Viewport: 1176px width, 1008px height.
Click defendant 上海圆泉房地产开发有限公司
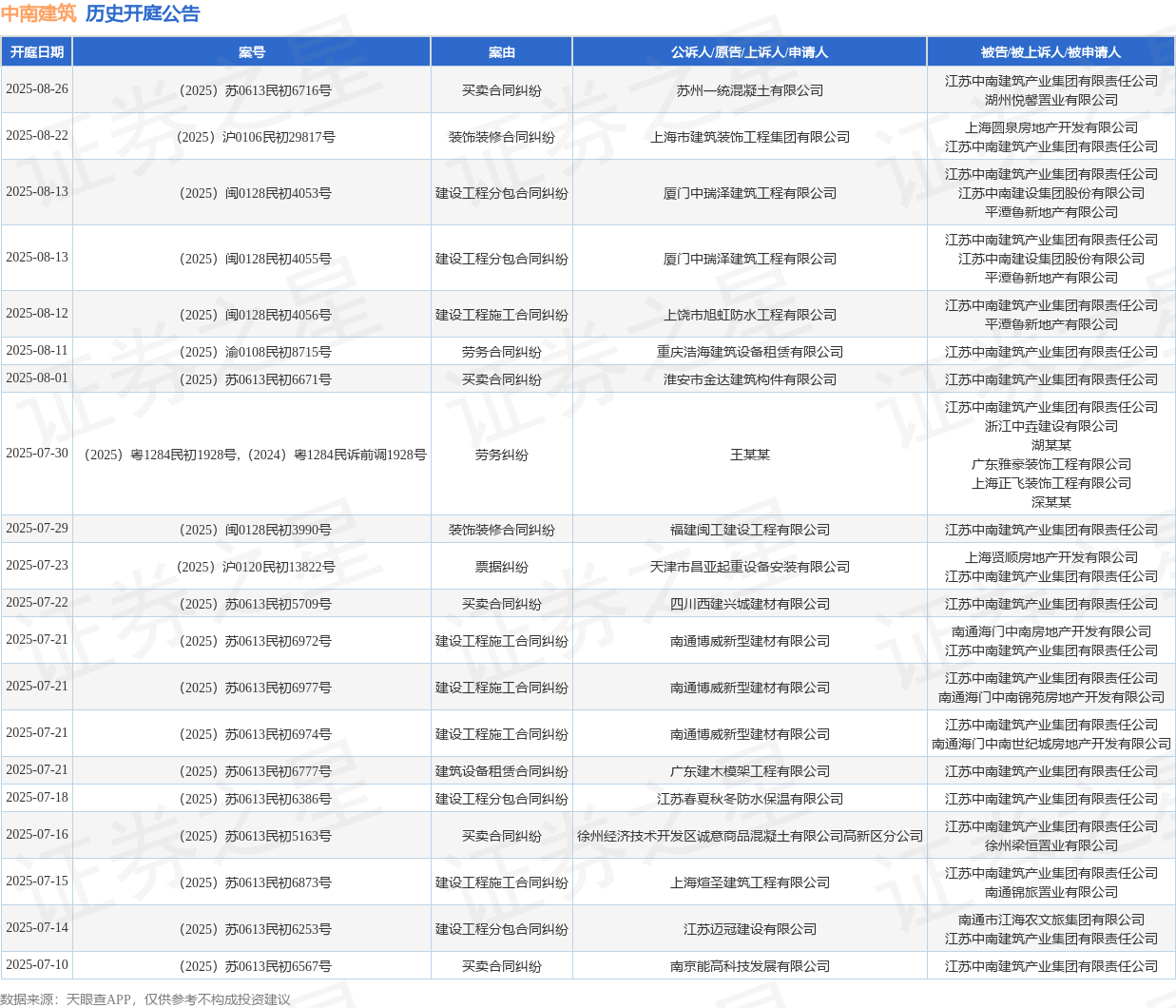pos(1051,127)
